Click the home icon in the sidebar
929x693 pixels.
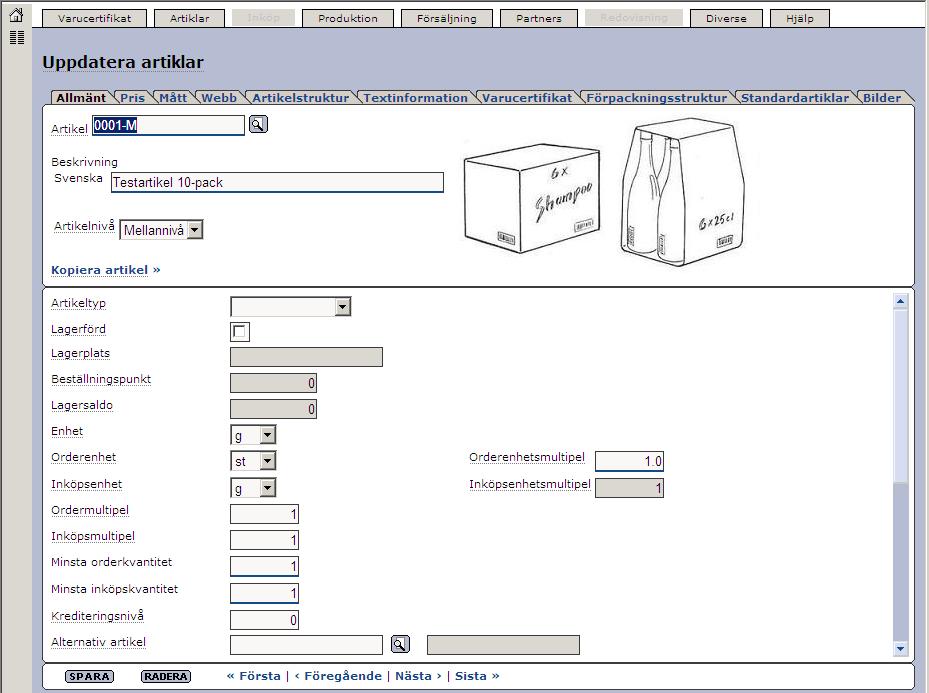(17, 15)
